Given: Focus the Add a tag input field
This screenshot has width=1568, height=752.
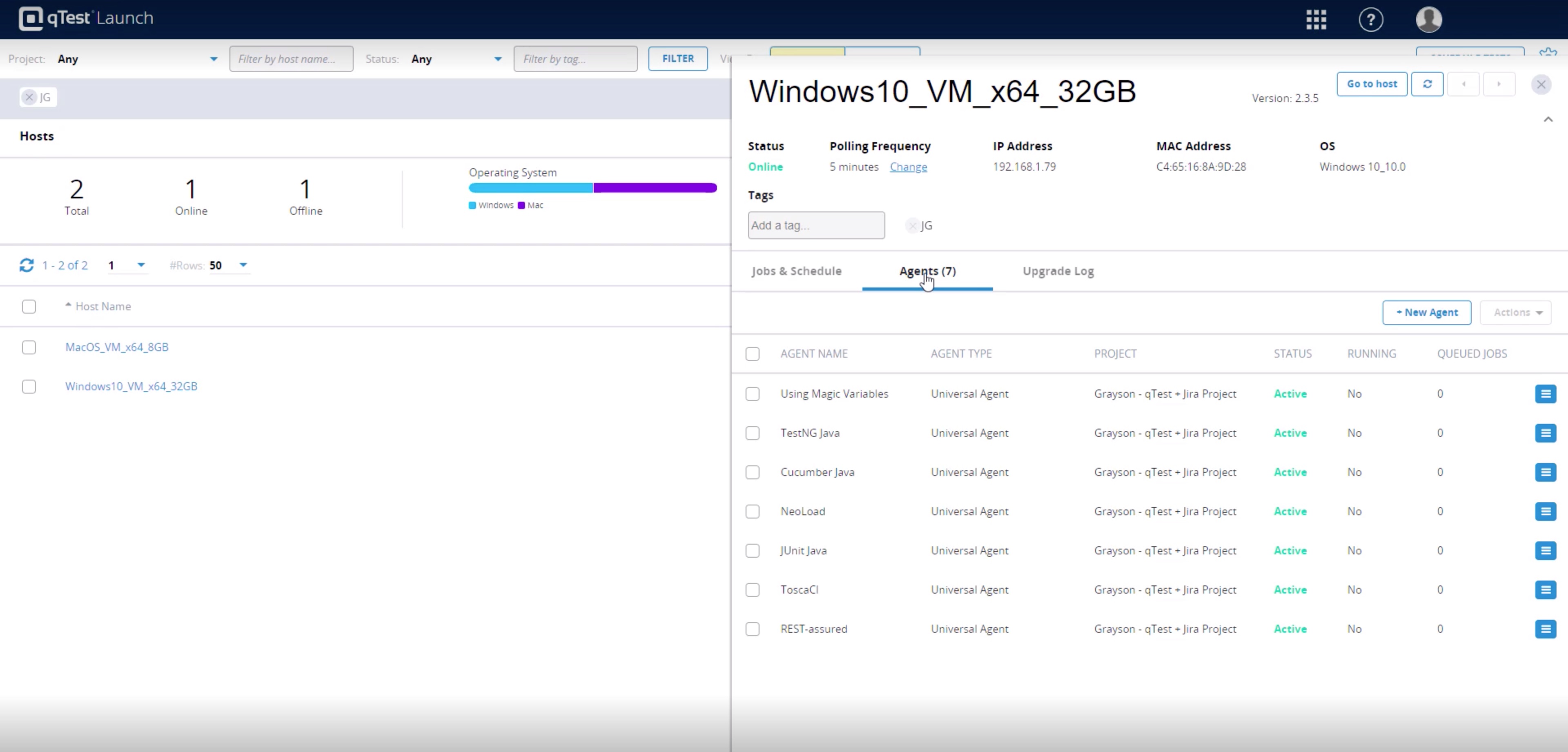Looking at the screenshot, I should tap(816, 226).
